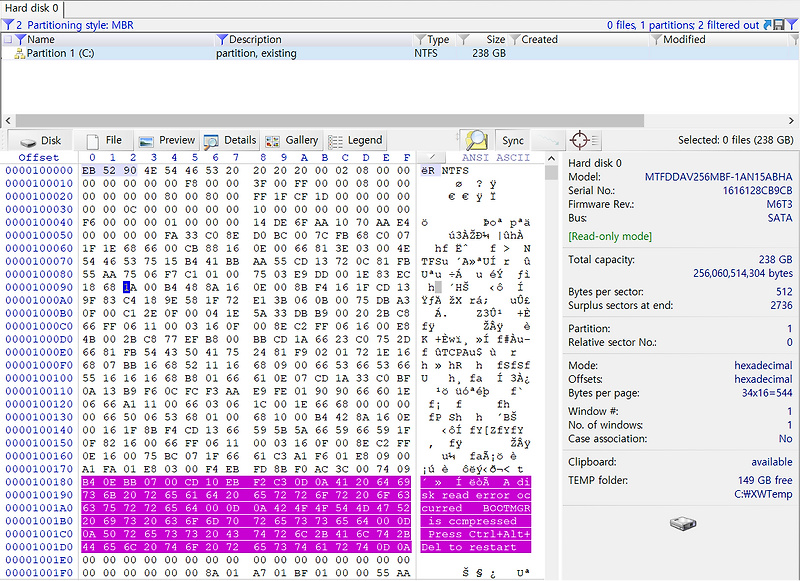Switch to Gallery view mode
This screenshot has width=800, height=581.
(x=292, y=140)
